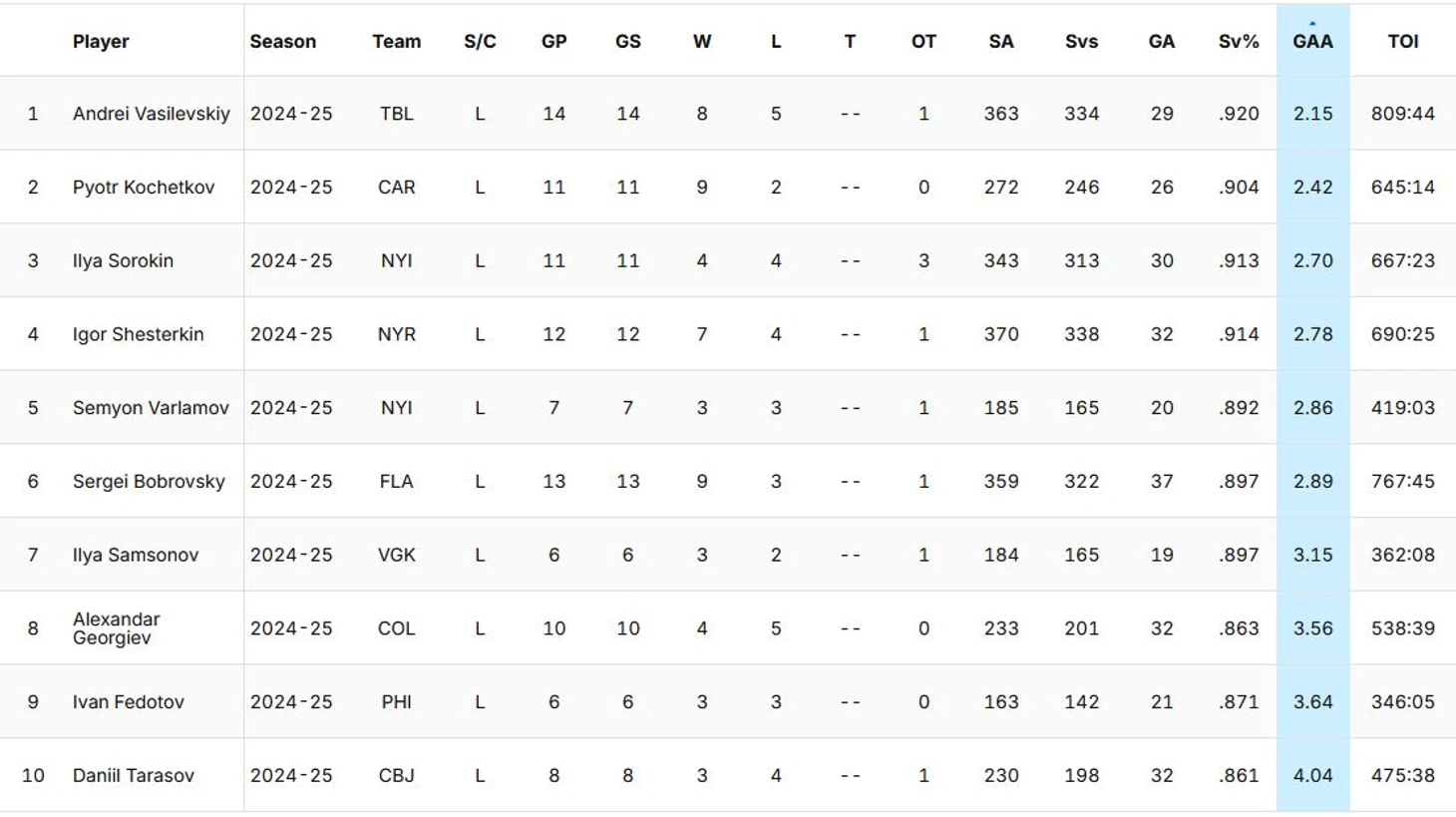Open Andrei Vasilevskiy player link
The height and width of the screenshot is (817, 1456).
tap(152, 114)
